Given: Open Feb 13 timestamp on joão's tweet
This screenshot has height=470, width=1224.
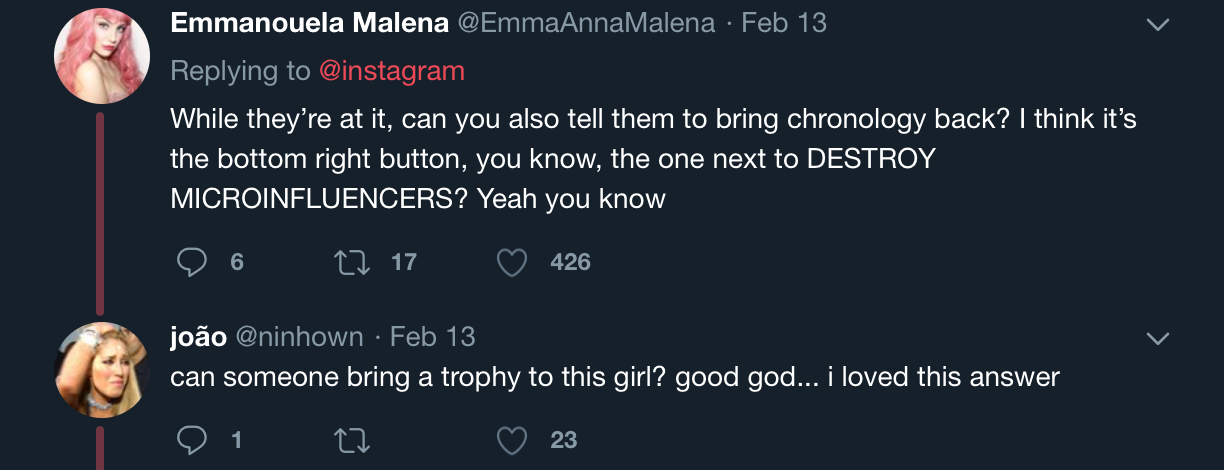Looking at the screenshot, I should tap(432, 337).
